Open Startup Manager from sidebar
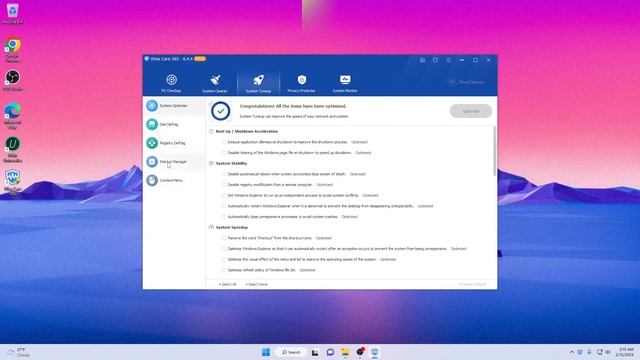The image size is (640, 360). [174, 162]
